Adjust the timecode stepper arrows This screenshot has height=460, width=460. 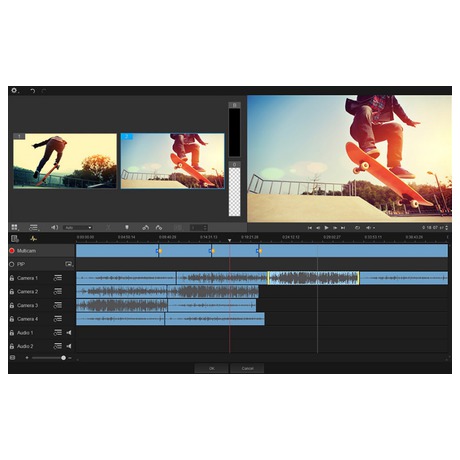pyautogui.click(x=447, y=228)
